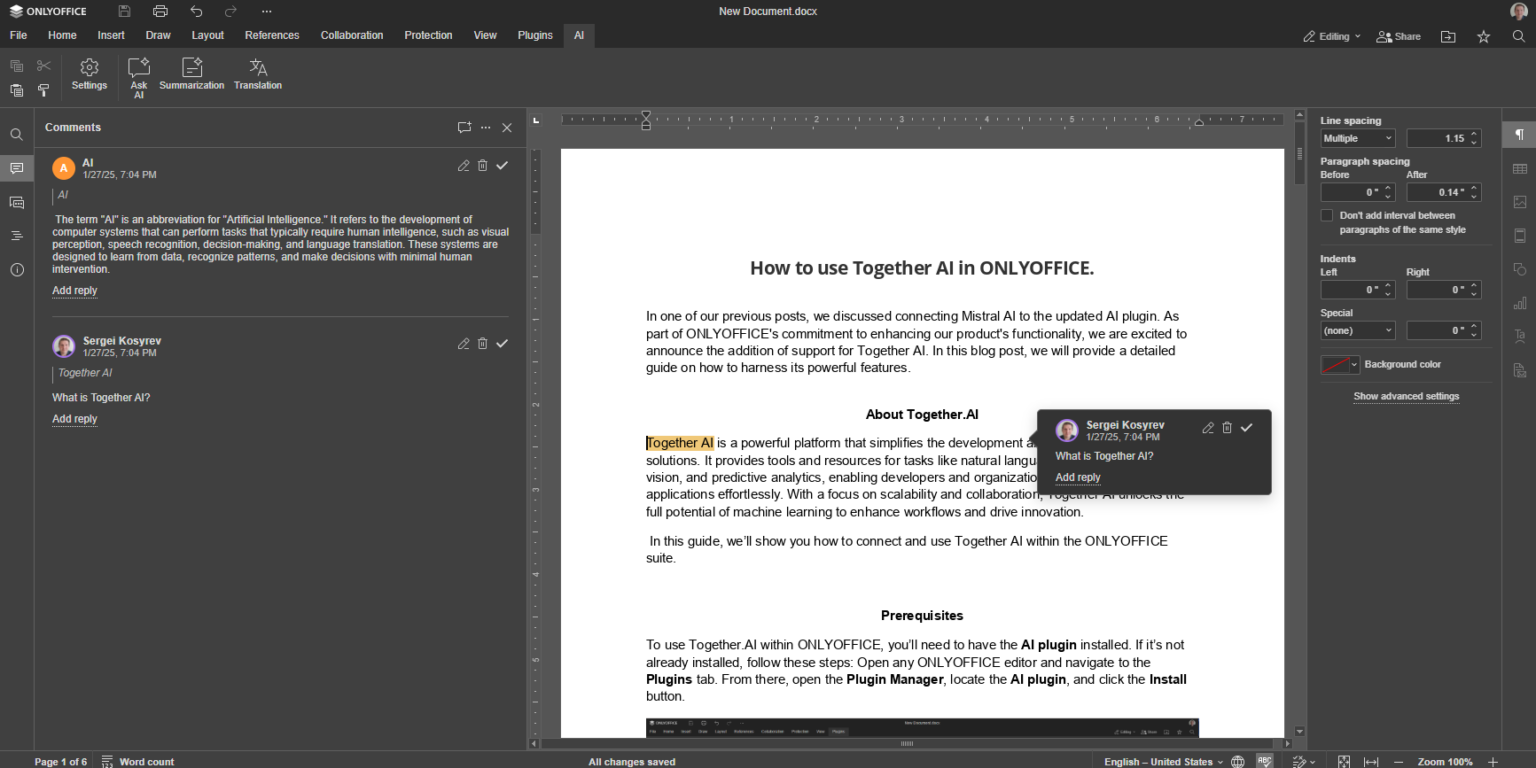Toggle the Comments panel in left sidebar
The width and height of the screenshot is (1536, 768).
pos(16,168)
